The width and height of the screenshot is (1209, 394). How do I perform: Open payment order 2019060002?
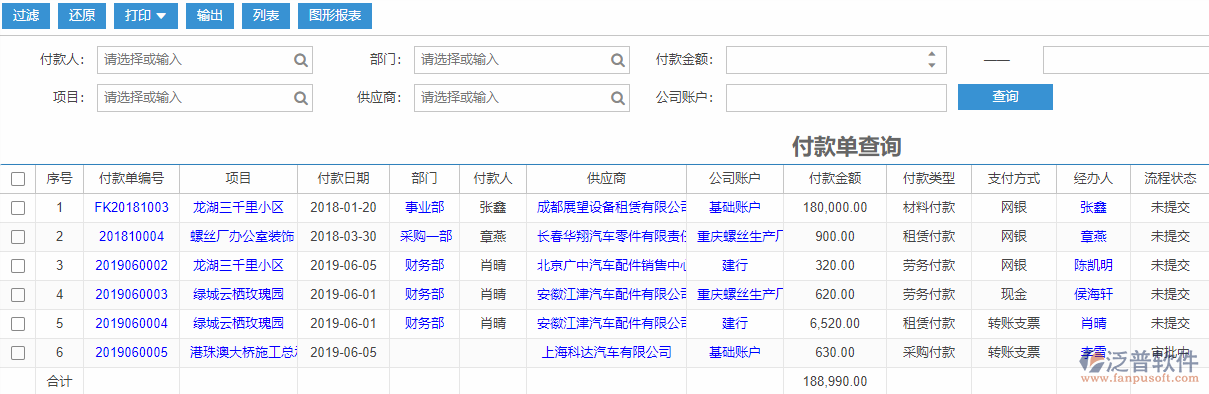[132, 266]
